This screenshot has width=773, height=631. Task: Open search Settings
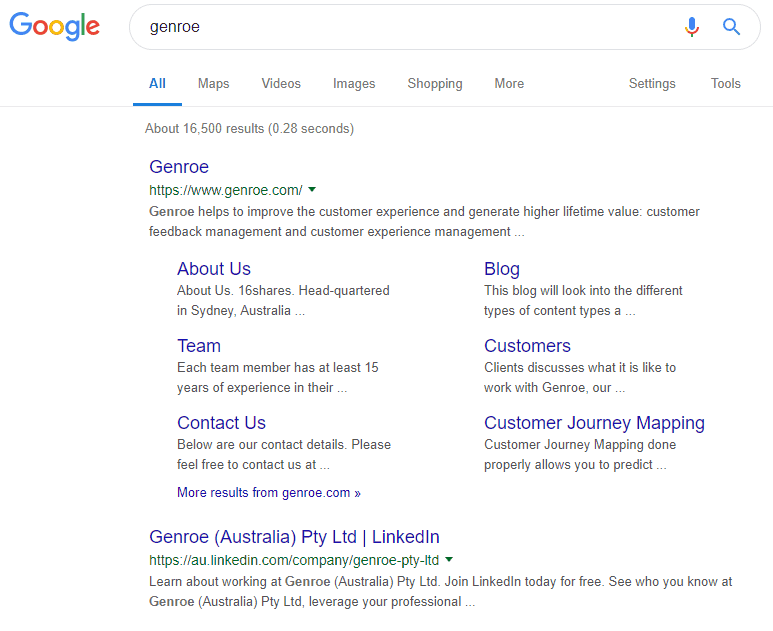pos(652,83)
